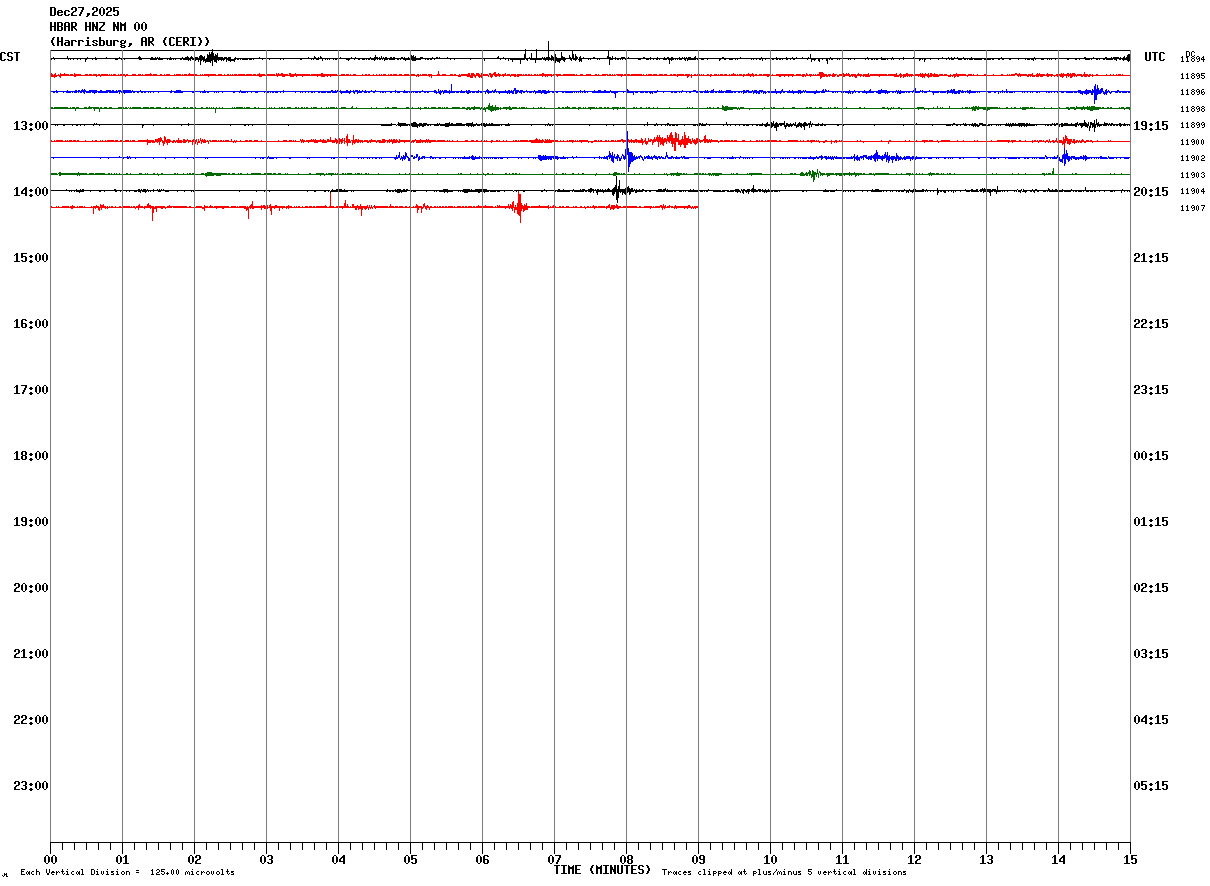Click the 22:15 UTC time label
The height and width of the screenshot is (886, 1210).
click(x=1151, y=324)
